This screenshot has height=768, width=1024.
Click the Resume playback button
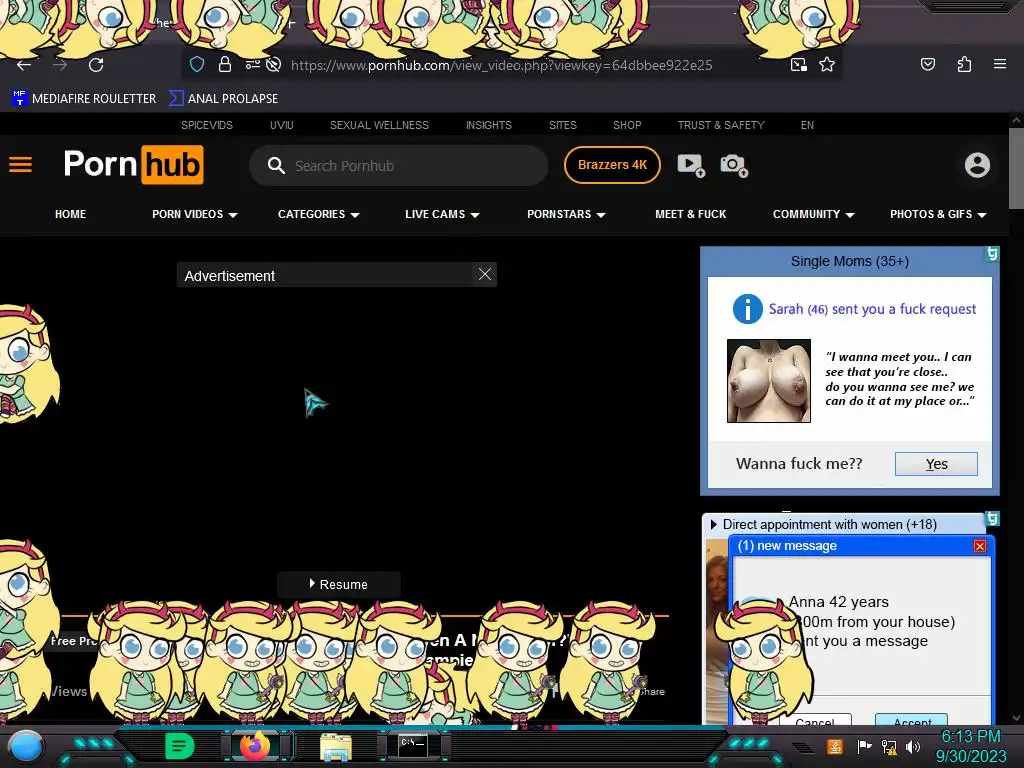click(338, 584)
